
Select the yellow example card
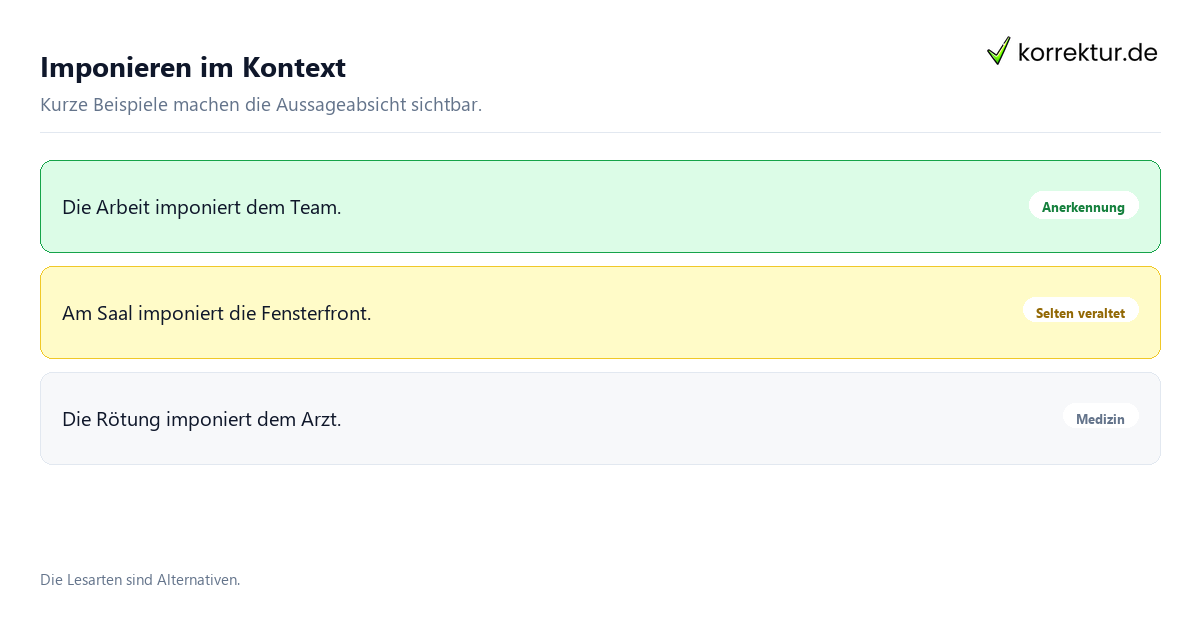coord(600,313)
